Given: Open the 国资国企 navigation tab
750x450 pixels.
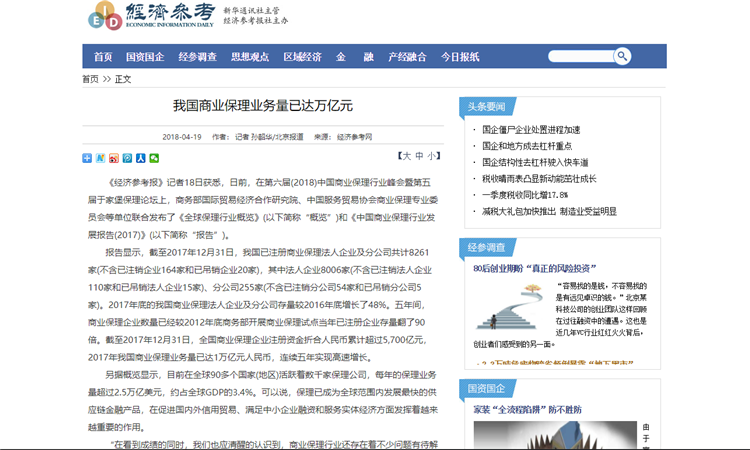Looking at the screenshot, I should point(145,57).
